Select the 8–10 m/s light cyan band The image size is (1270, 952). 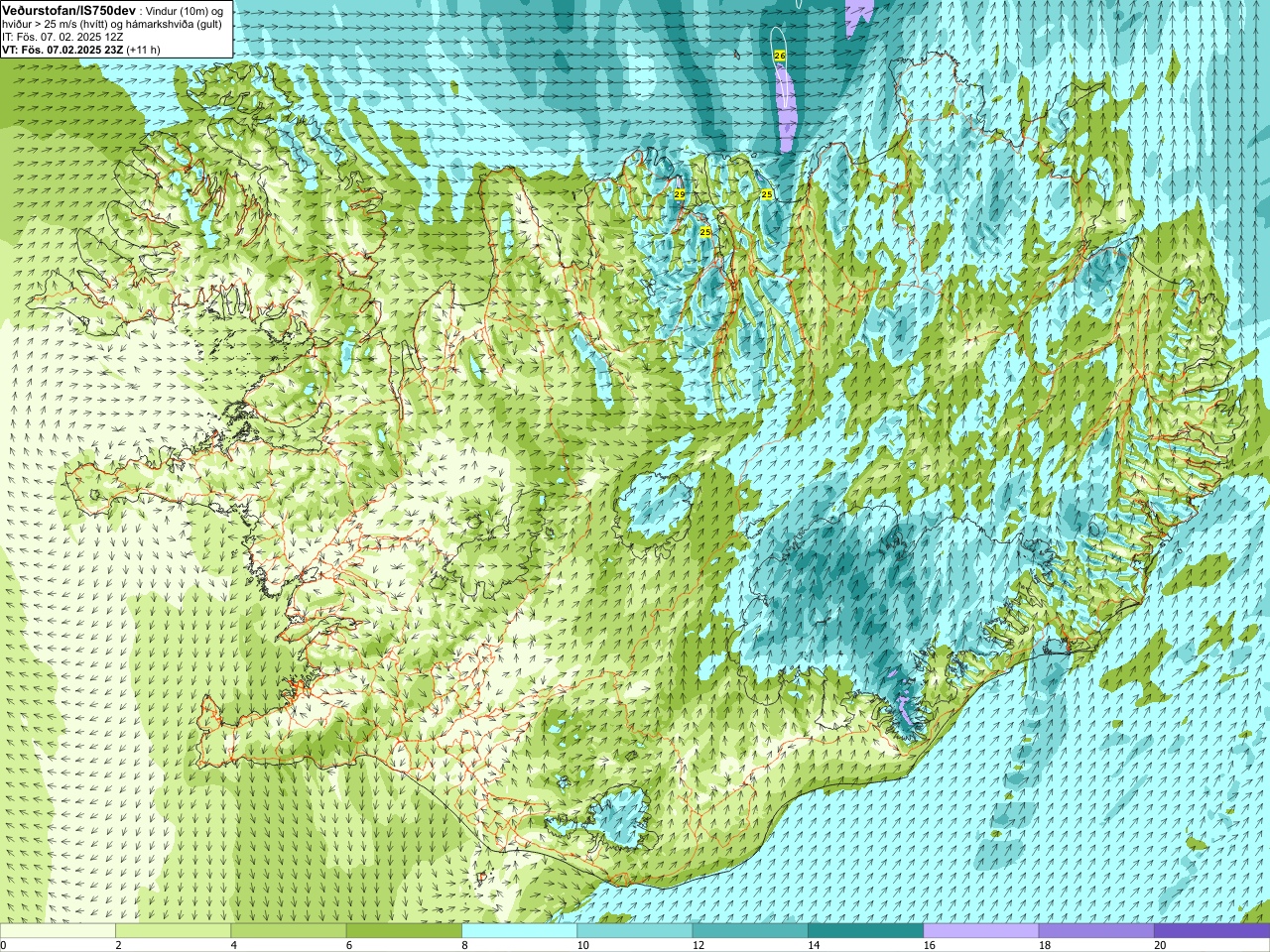pyautogui.click(x=519, y=931)
